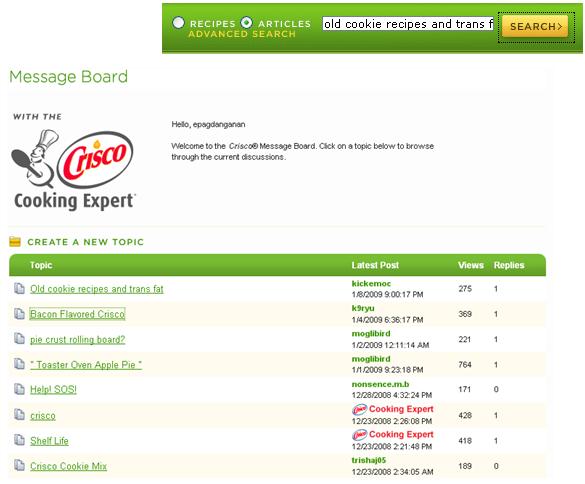585x484 pixels.
Task: Open the Shelf Life topic
Action: [x=49, y=441]
